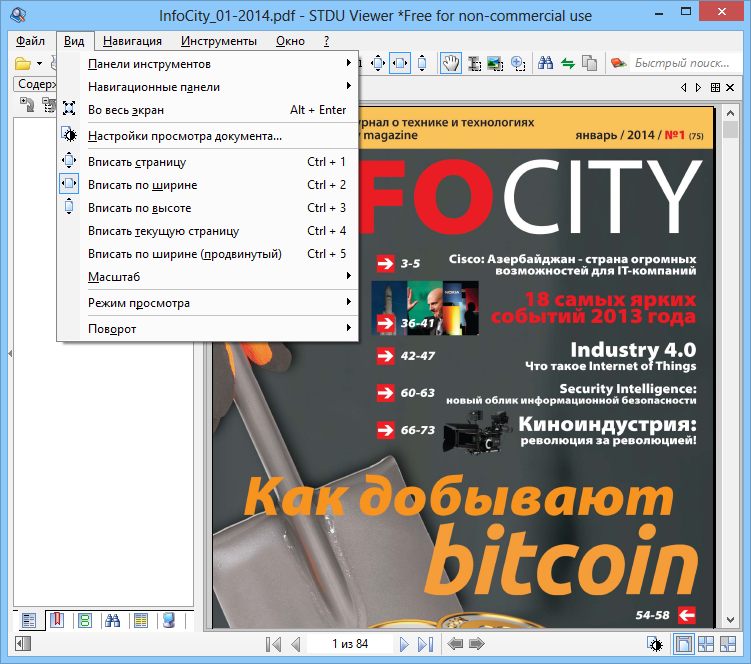Image resolution: width=751 pixels, height=664 pixels.
Task: Open search with binoculars toolbar icon
Action: (545, 63)
